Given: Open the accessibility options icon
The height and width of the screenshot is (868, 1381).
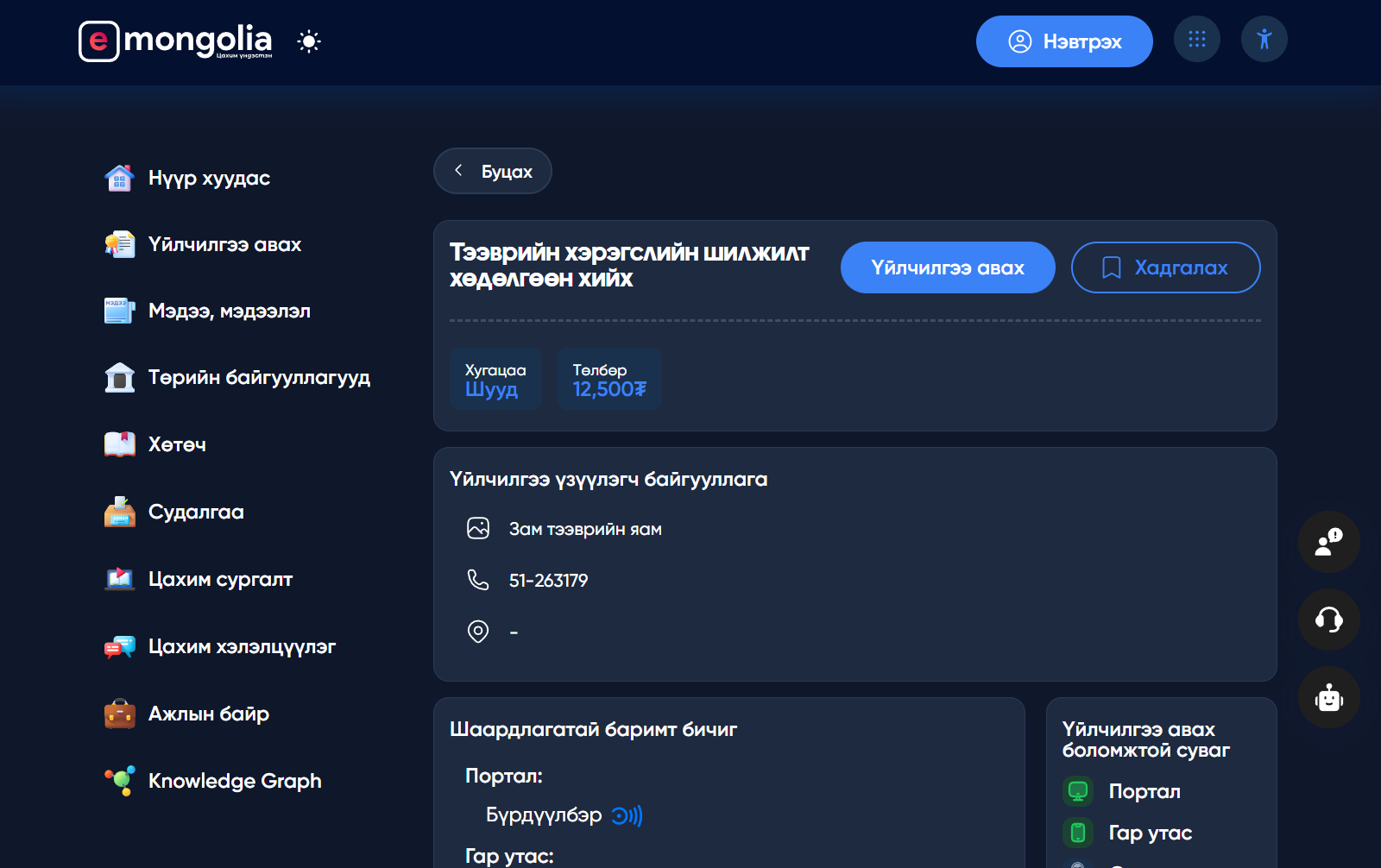Looking at the screenshot, I should (x=1264, y=40).
